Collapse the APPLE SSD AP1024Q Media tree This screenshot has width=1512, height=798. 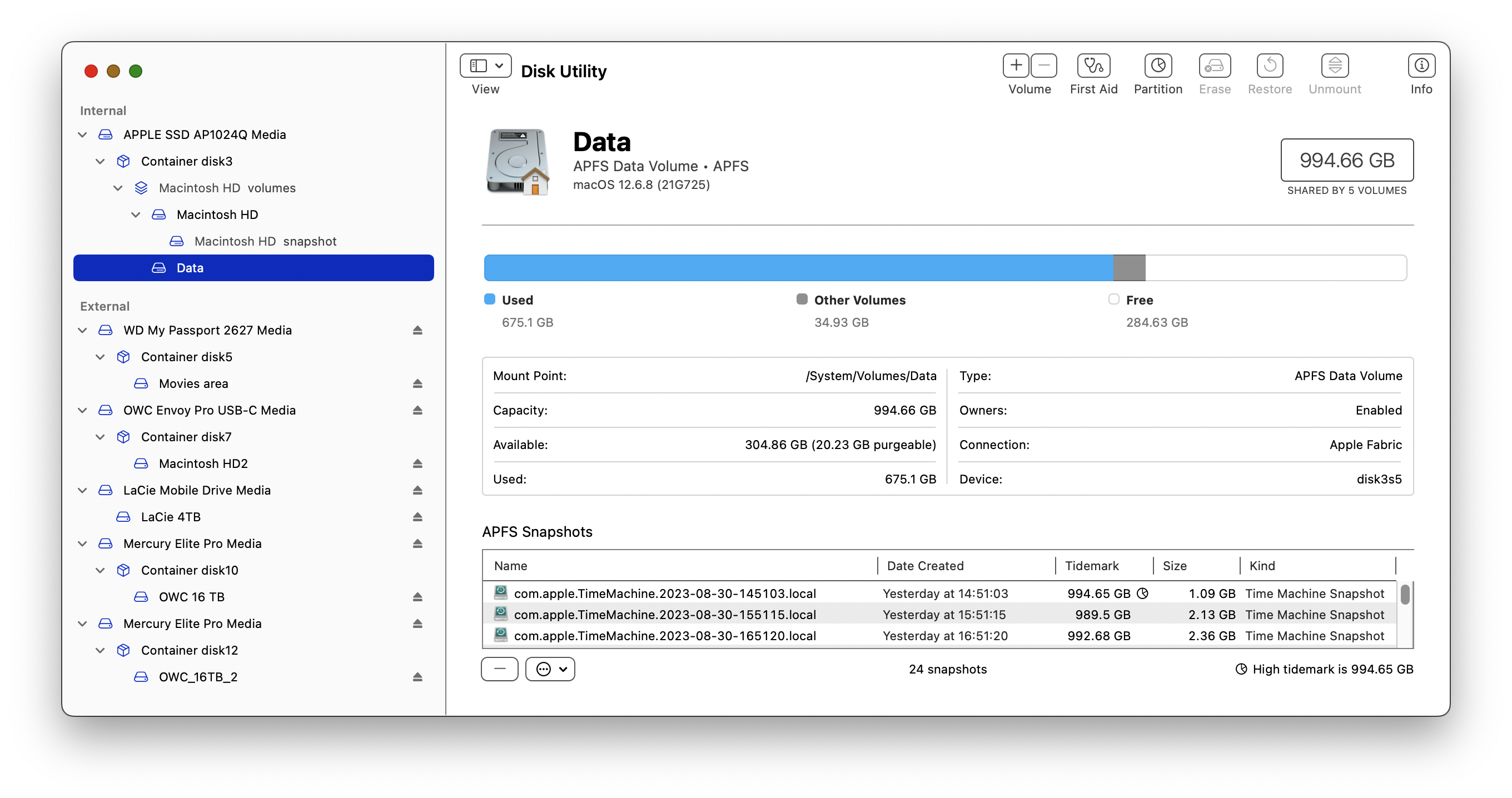pyautogui.click(x=82, y=135)
